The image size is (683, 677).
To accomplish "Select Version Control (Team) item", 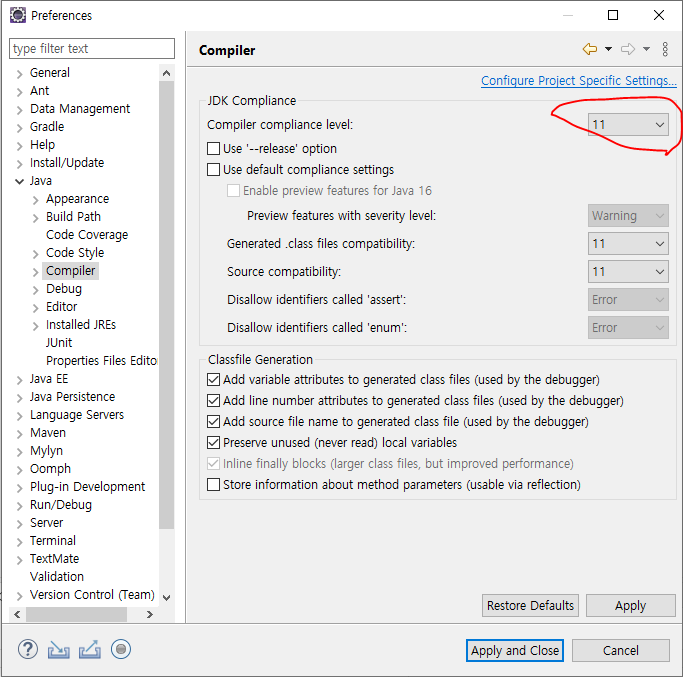I will pos(92,595).
